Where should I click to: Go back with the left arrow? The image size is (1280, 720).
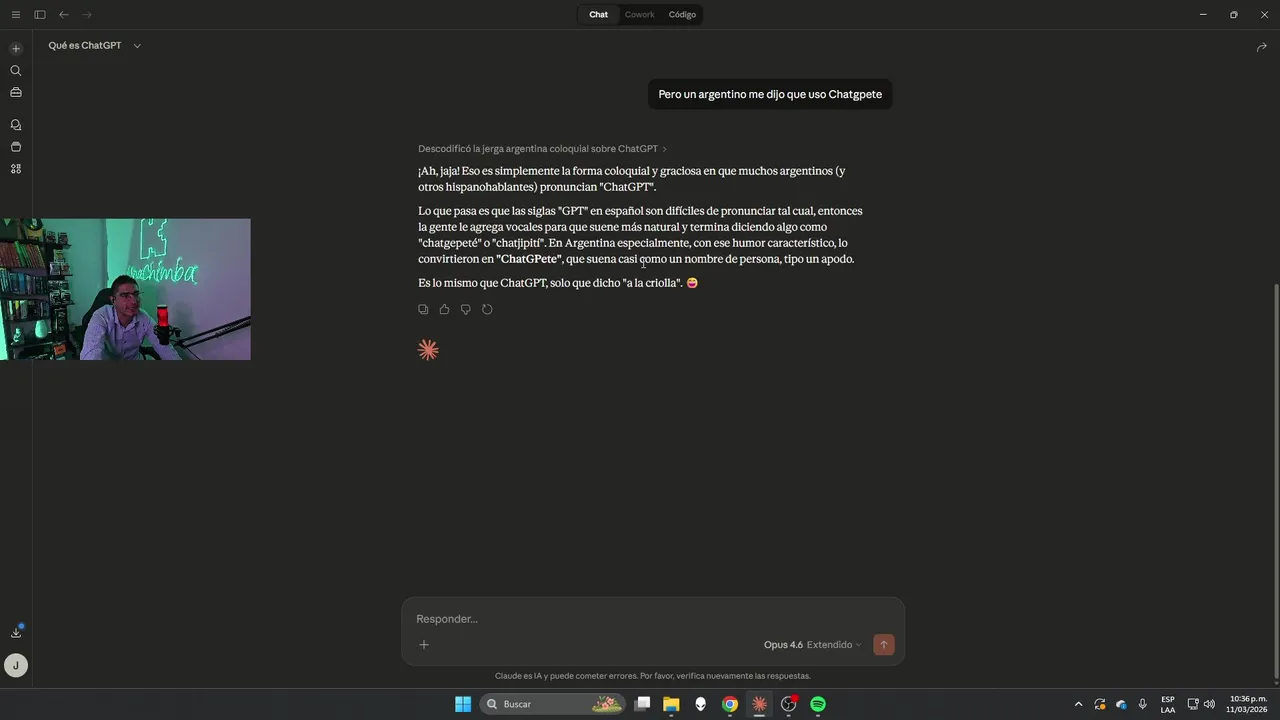(x=64, y=15)
